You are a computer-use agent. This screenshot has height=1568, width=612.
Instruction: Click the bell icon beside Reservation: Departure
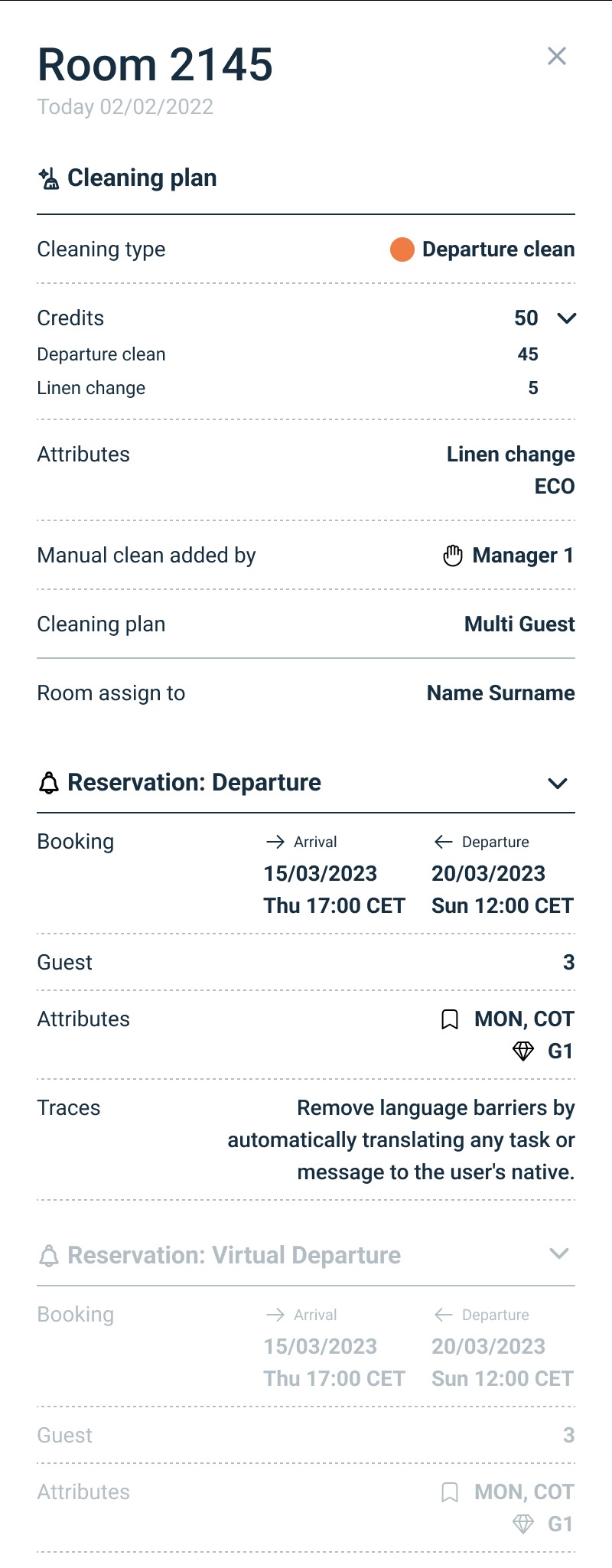49,783
